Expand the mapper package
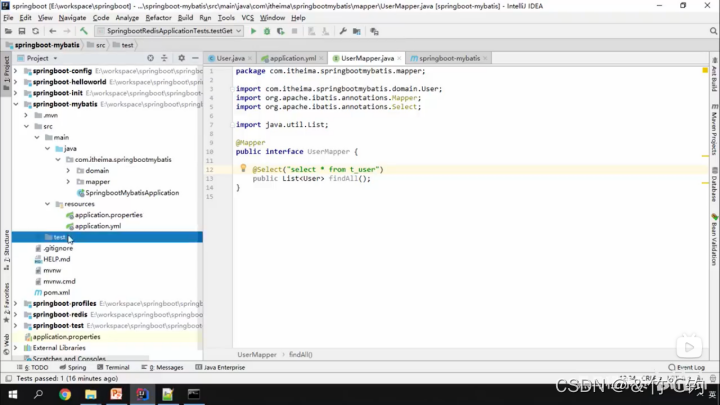The image size is (720, 405). (68, 181)
